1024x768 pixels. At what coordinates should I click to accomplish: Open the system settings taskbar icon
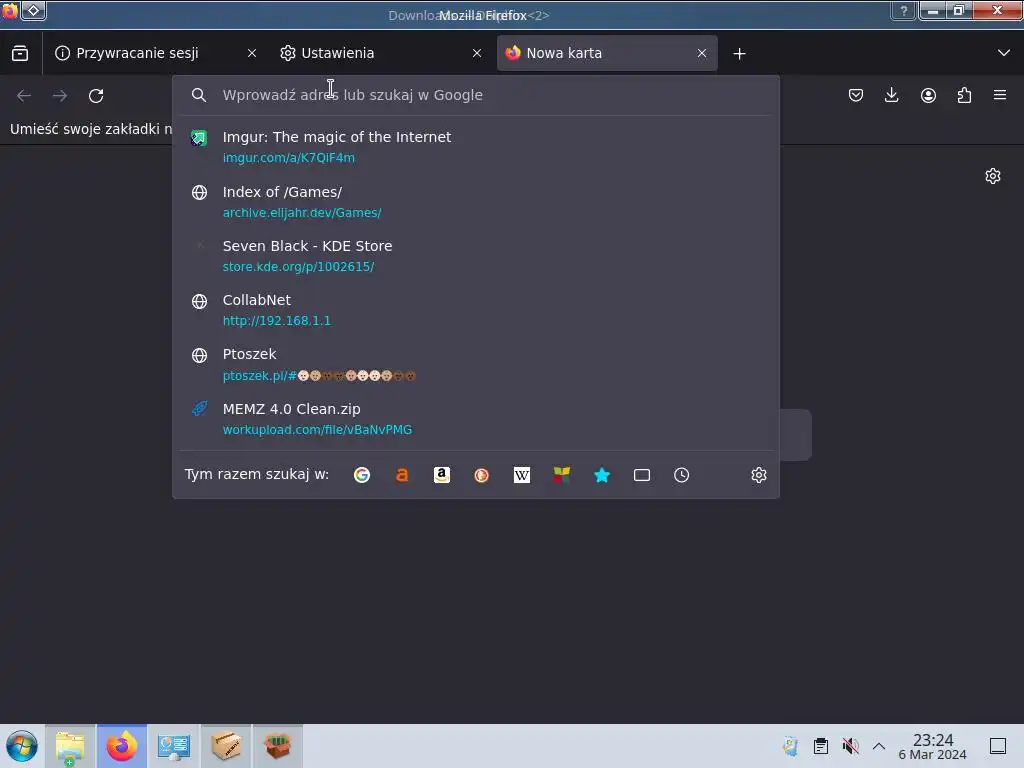click(174, 746)
